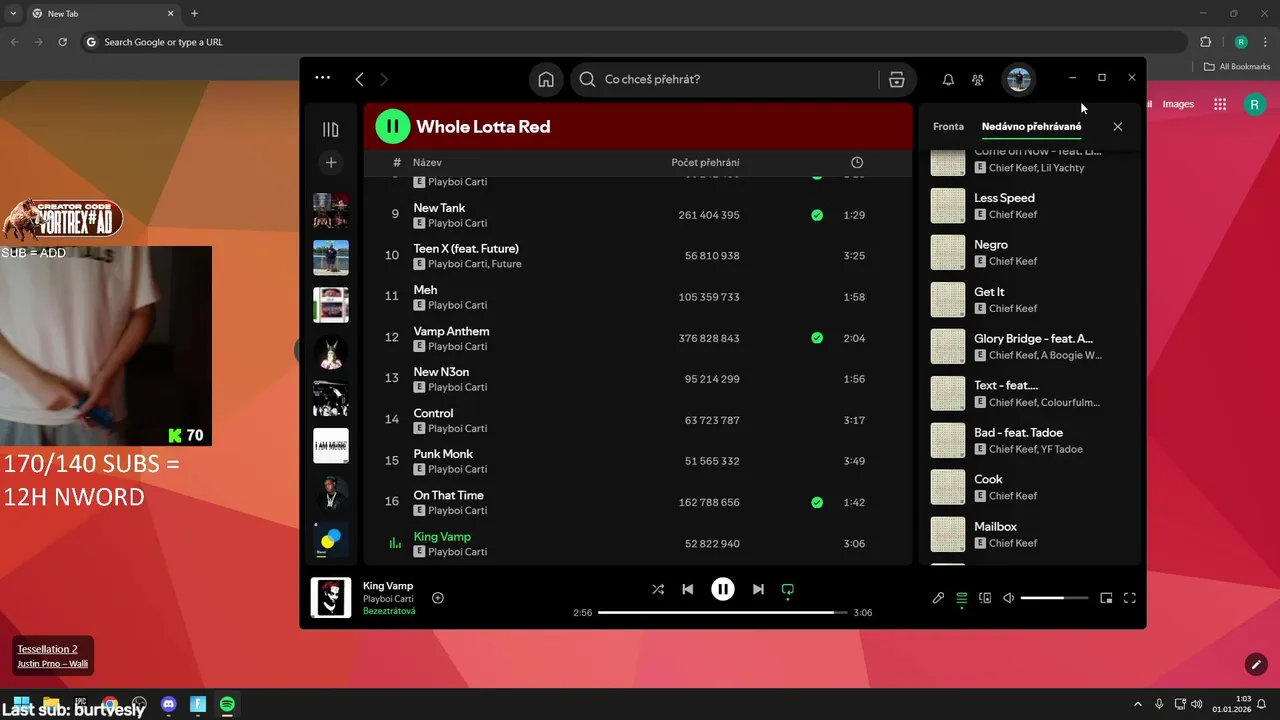Image resolution: width=1280 pixels, height=720 pixels.
Task: Open Friend Activity icon
Action: click(x=978, y=80)
